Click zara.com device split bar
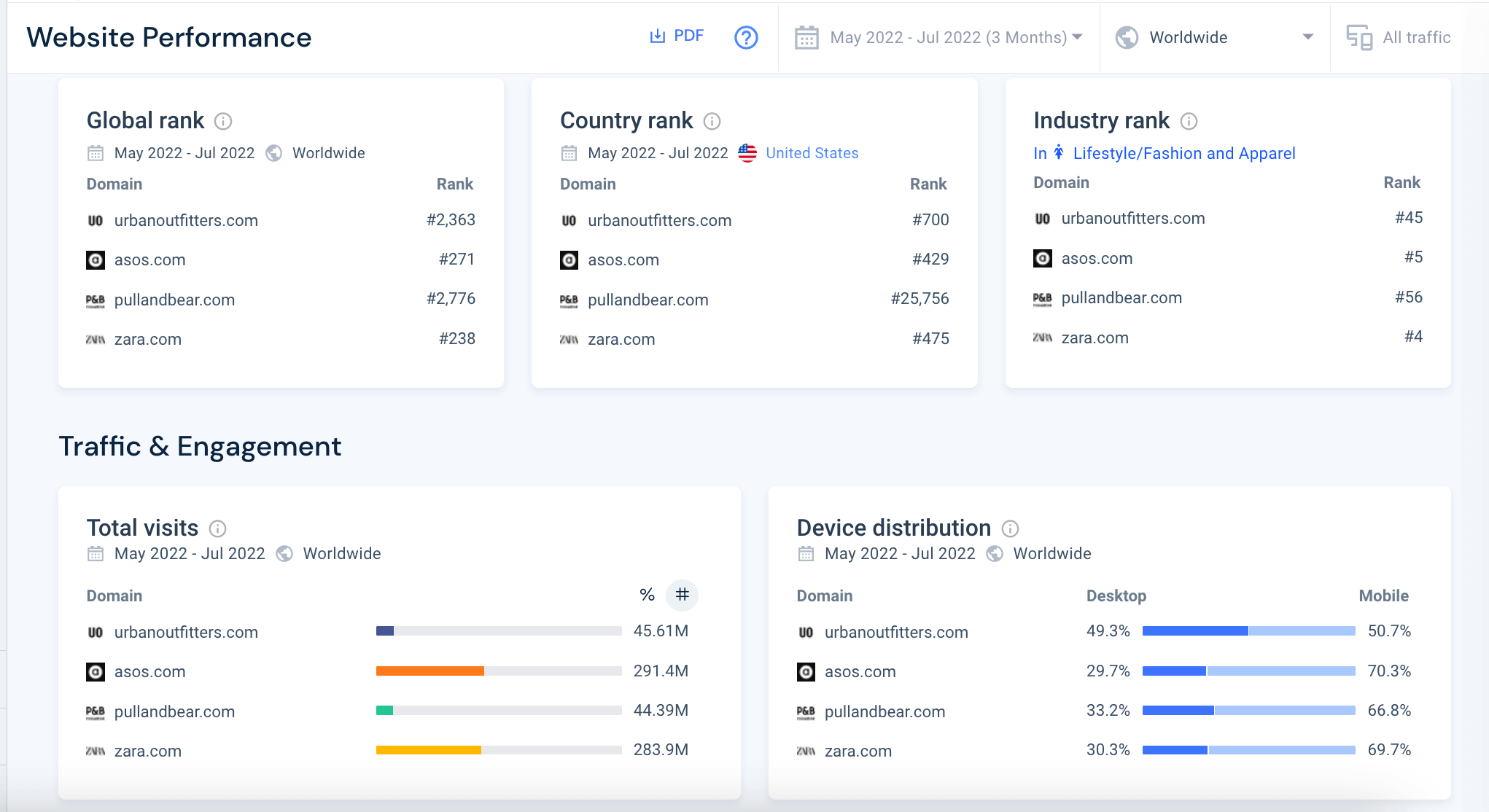Image resolution: width=1489 pixels, height=812 pixels. [x=1249, y=750]
